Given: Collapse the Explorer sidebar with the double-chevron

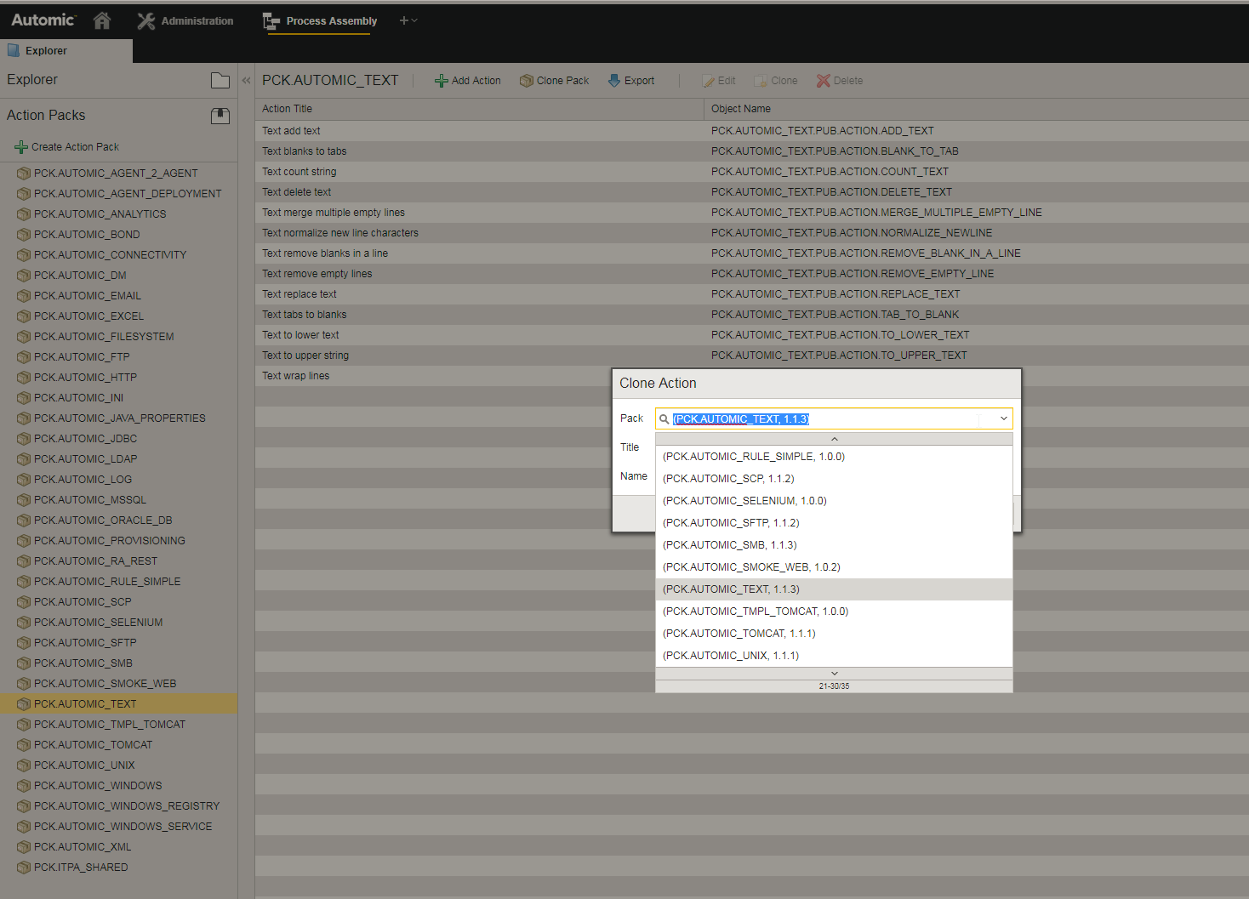Looking at the screenshot, I should [x=245, y=80].
